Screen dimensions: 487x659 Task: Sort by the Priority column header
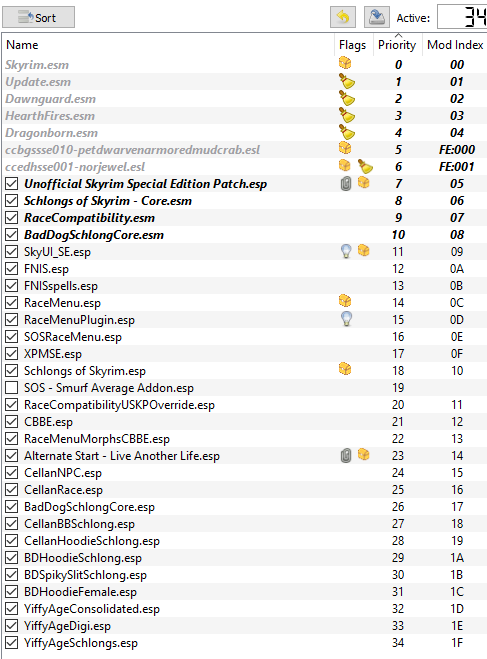pyautogui.click(x=397, y=45)
